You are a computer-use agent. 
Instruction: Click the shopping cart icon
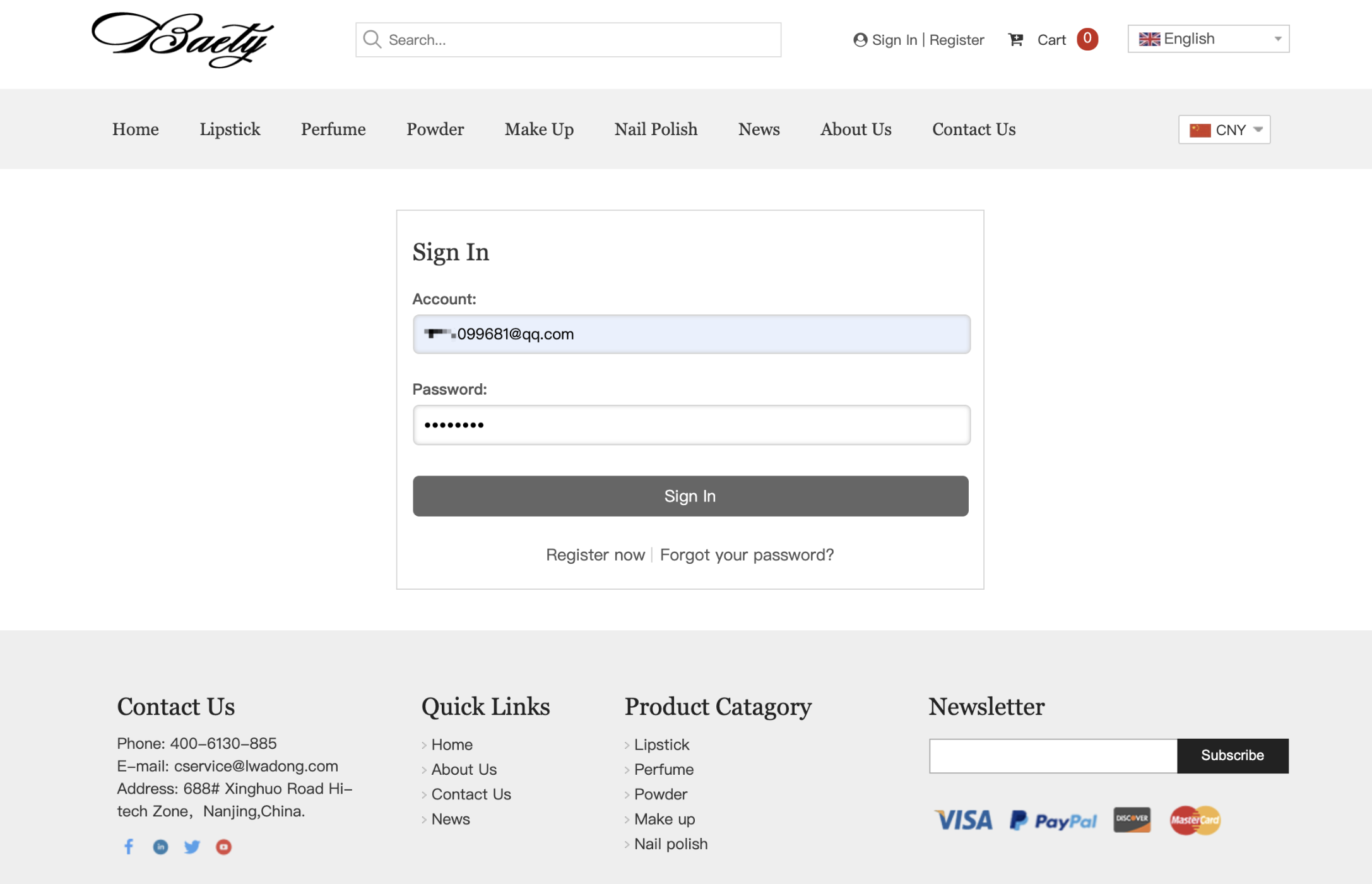click(1015, 40)
